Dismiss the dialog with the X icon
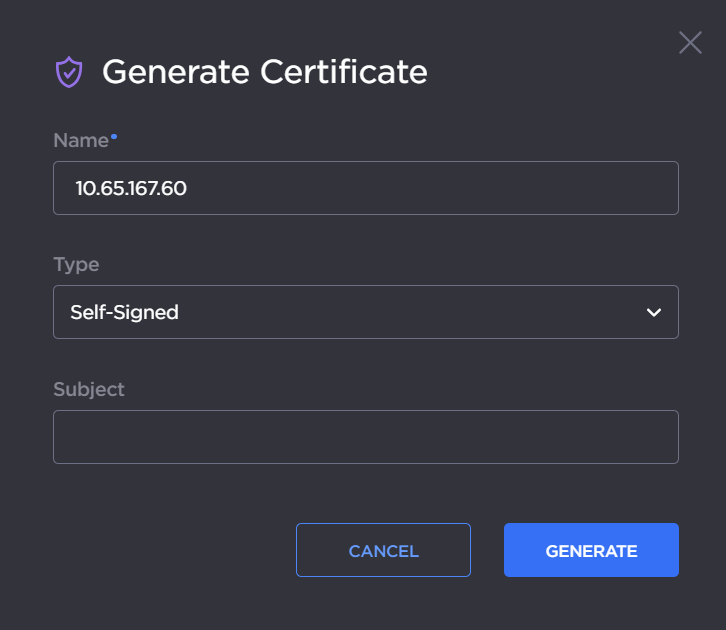 pos(690,42)
